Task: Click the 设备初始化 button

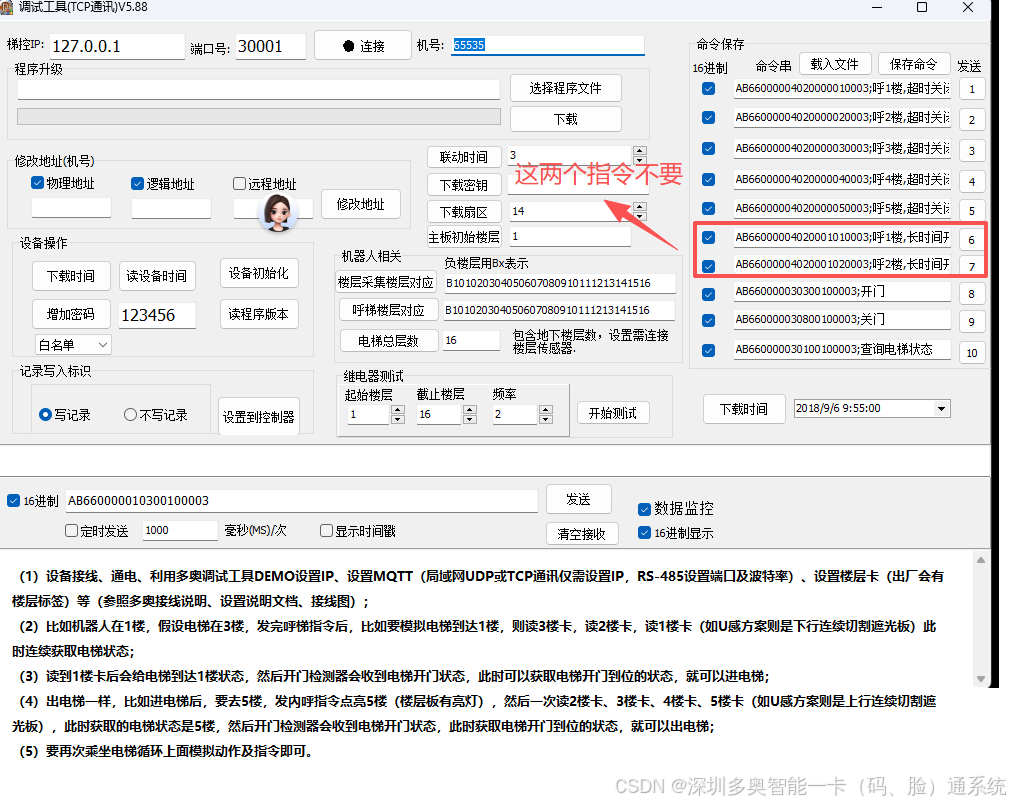Action: 259,273
